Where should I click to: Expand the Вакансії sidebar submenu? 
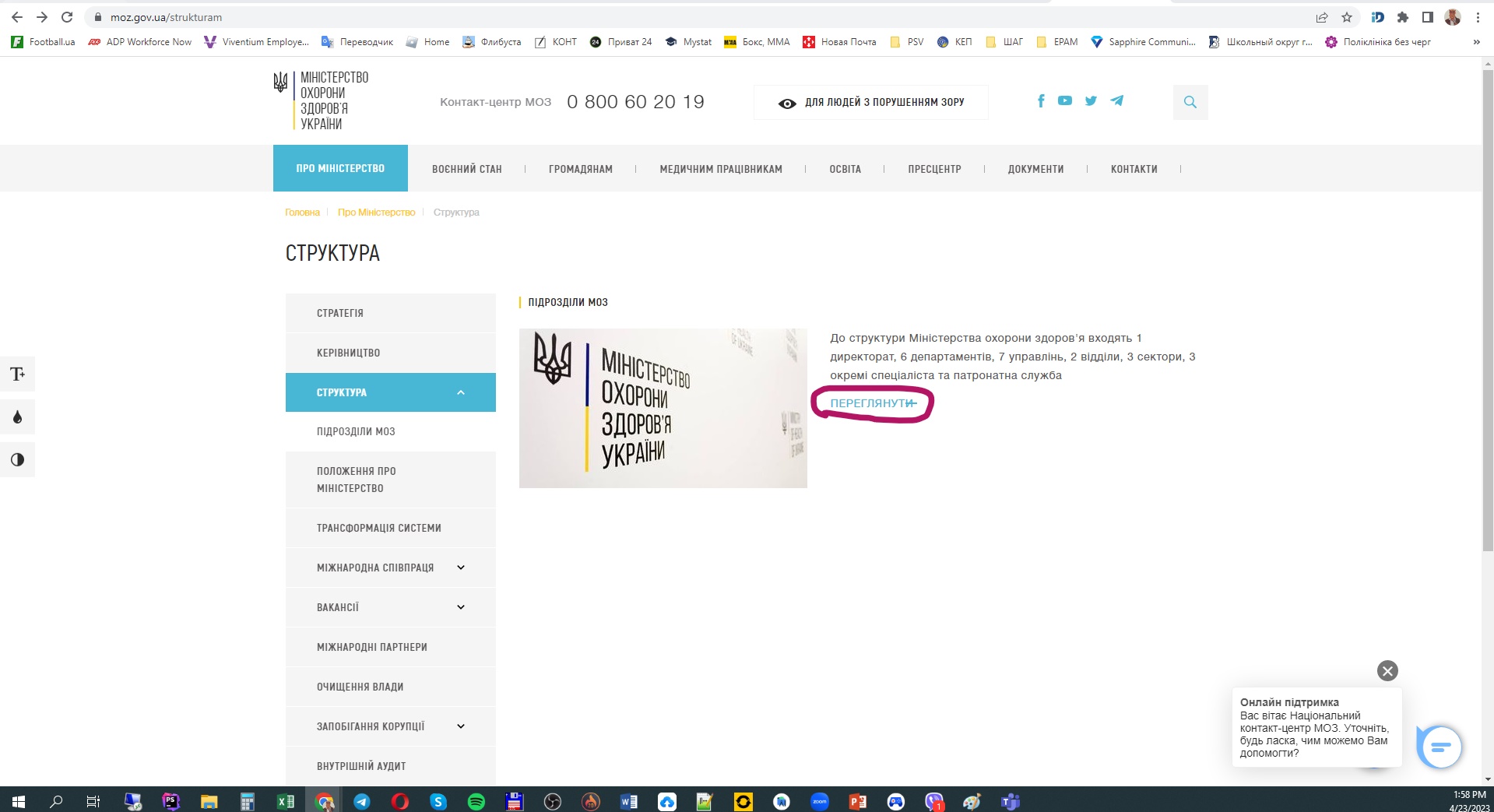[x=461, y=607]
